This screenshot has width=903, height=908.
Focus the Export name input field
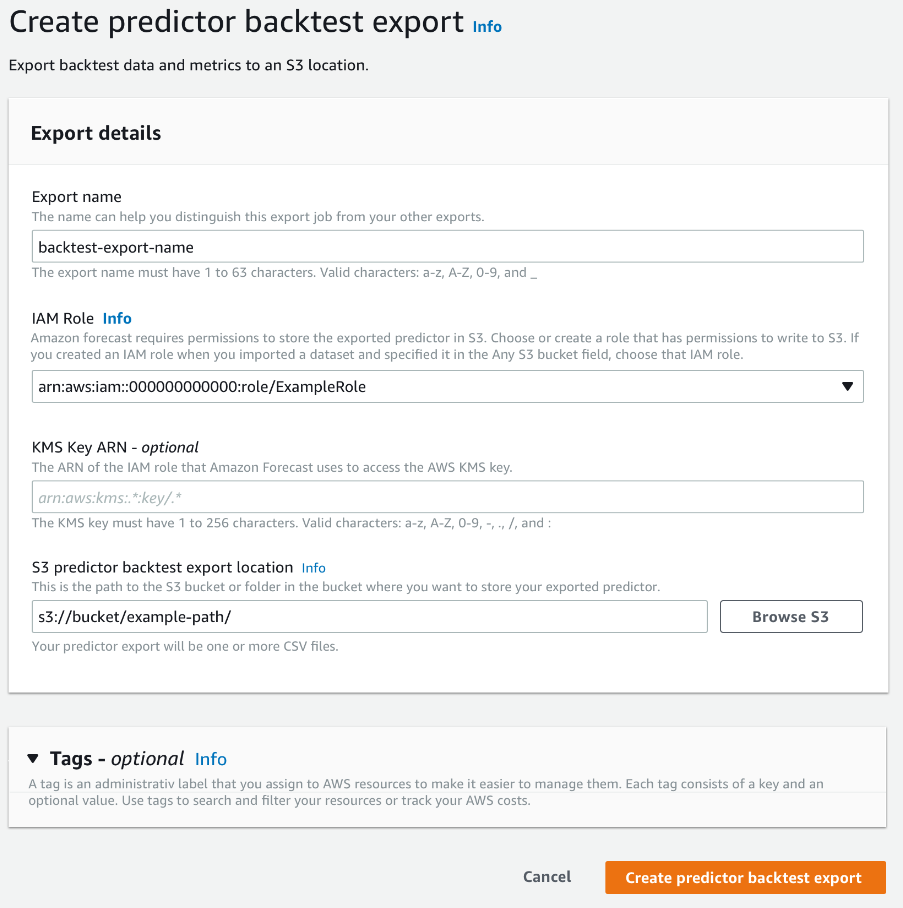448,246
